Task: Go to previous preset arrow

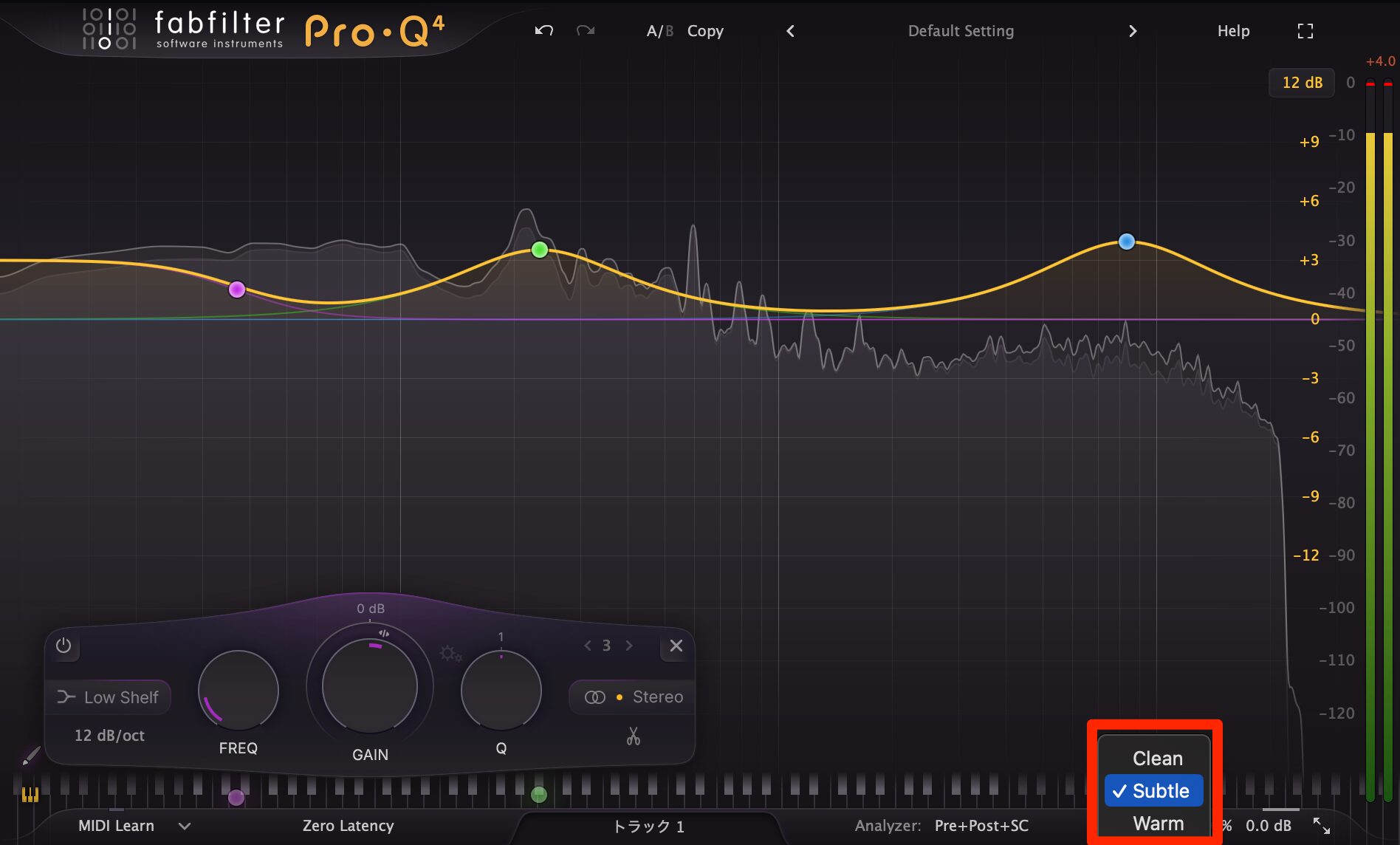Action: pyautogui.click(x=790, y=31)
